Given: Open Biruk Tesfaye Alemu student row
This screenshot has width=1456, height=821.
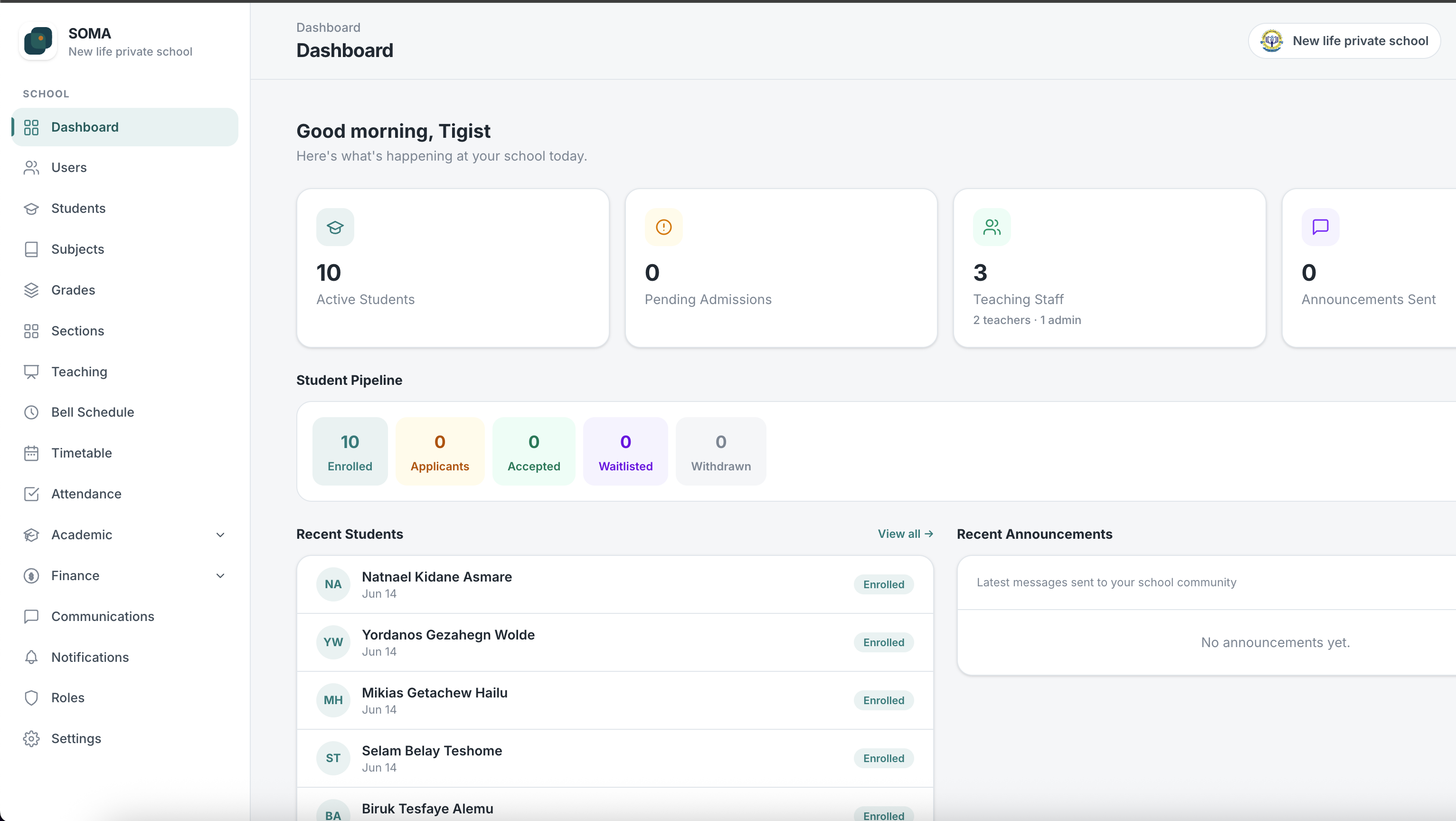Looking at the screenshot, I should [x=615, y=804].
